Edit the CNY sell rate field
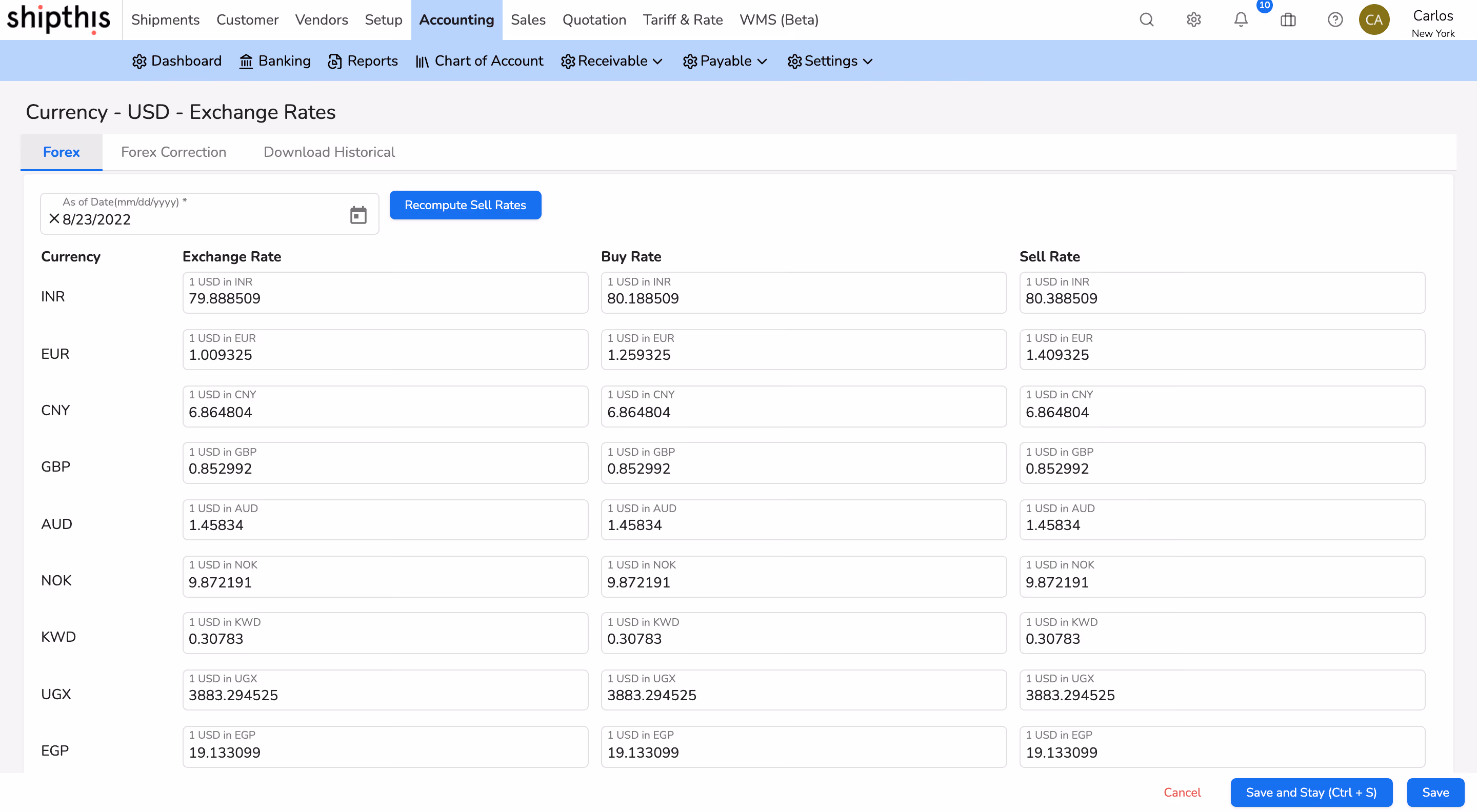Viewport: 1477px width, 812px height. 1222,405
